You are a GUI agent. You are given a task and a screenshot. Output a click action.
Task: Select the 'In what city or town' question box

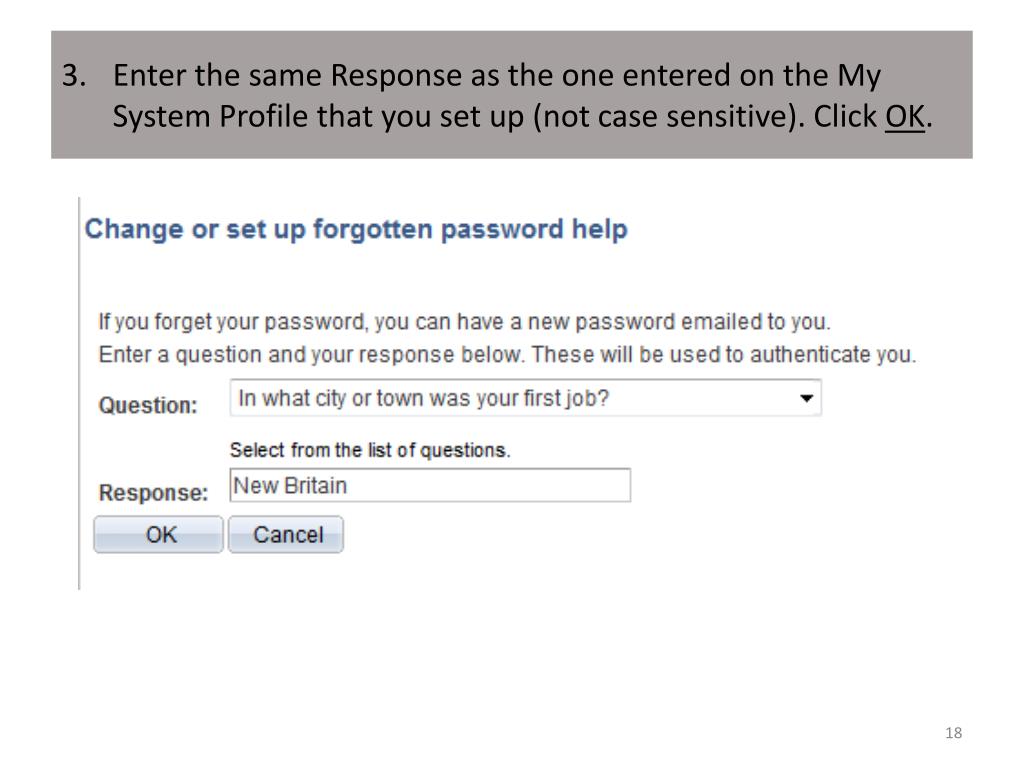click(525, 398)
